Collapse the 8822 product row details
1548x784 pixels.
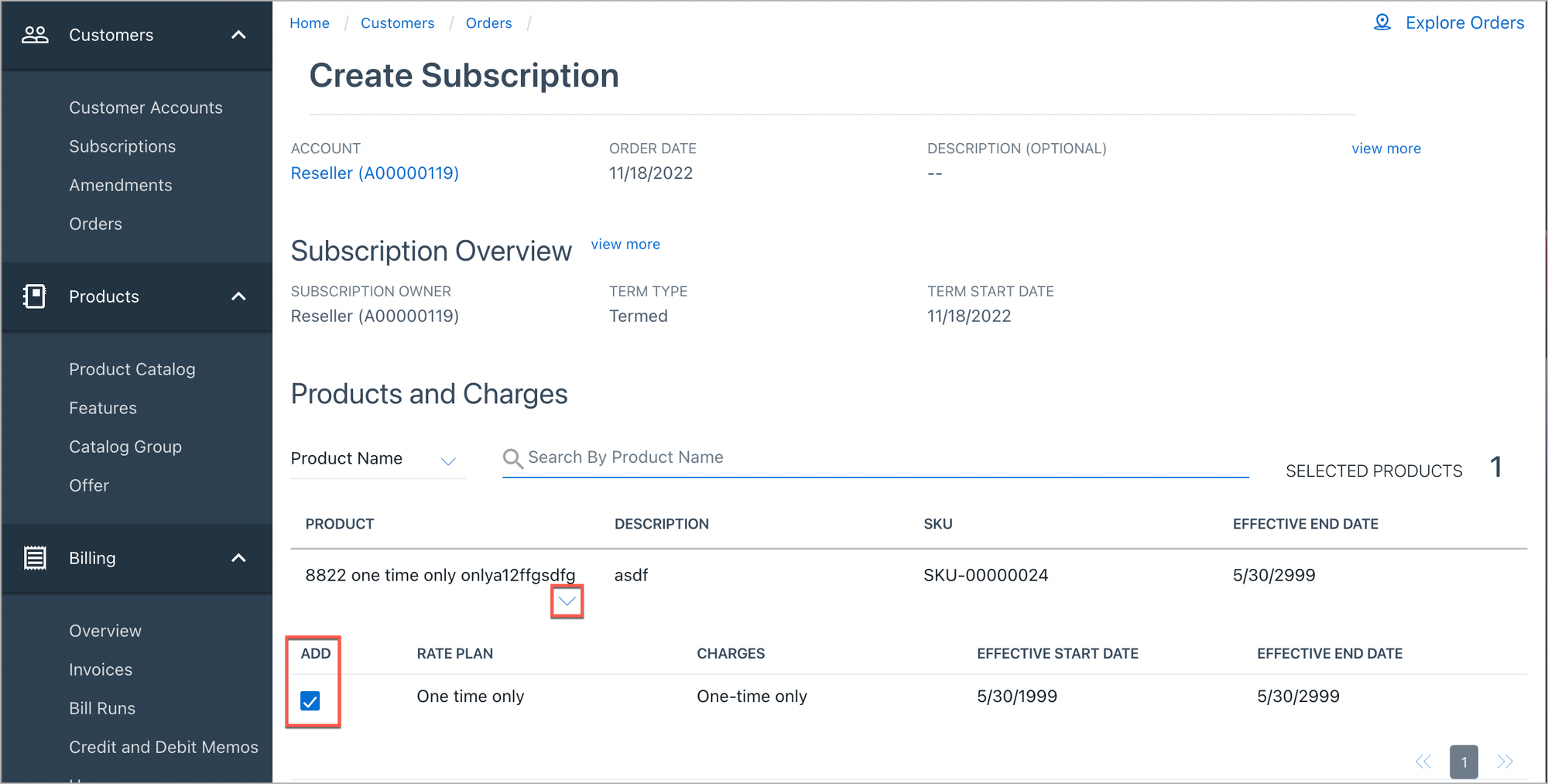pos(566,601)
